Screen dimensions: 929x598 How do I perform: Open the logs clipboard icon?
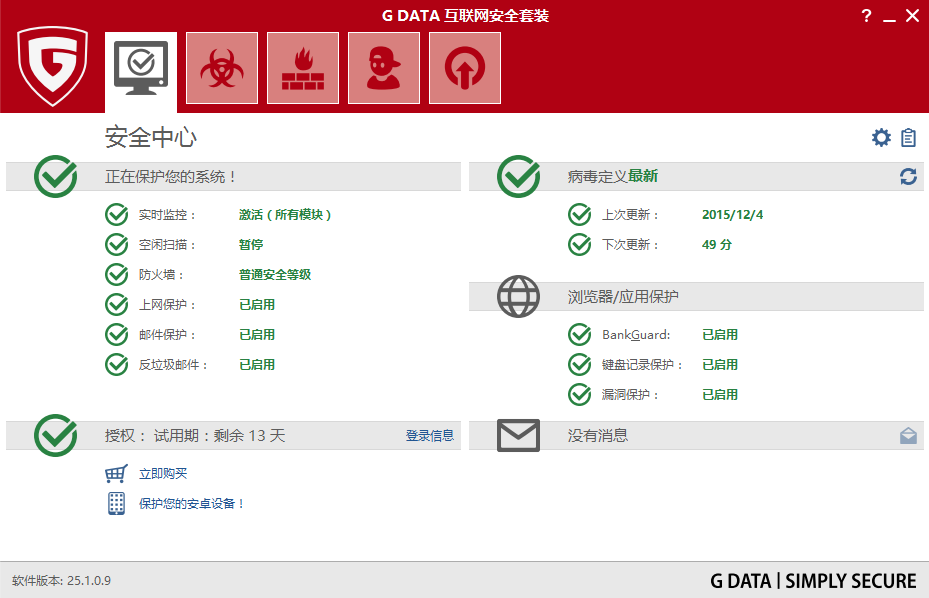click(908, 137)
